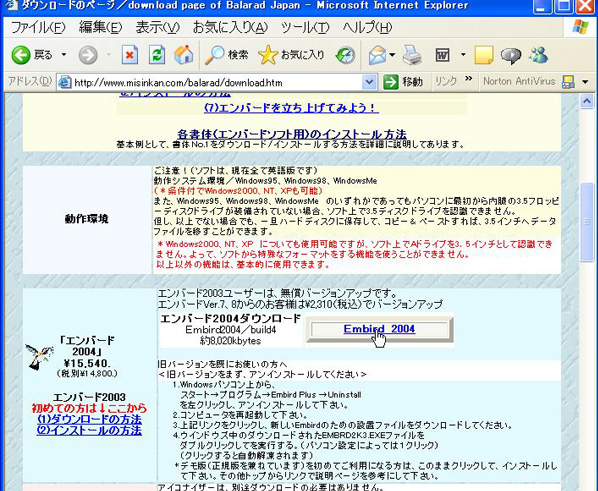
Task: Open the ツール(T) menu
Action: pos(305,27)
